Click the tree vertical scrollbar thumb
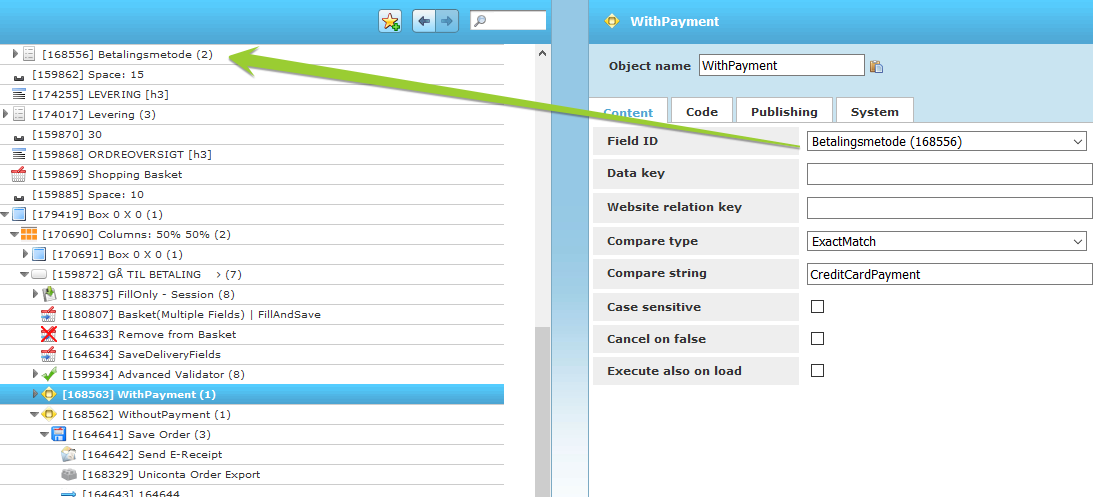Screen dimensions: 1093x497 542,411
